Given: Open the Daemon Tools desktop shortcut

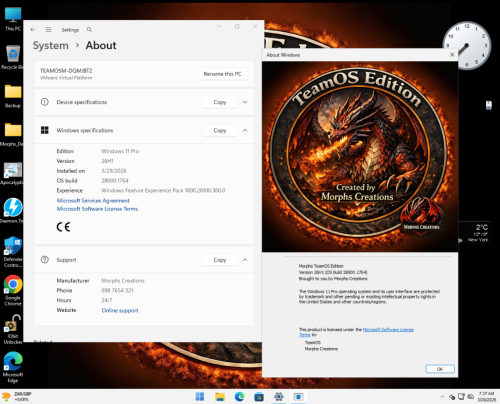Looking at the screenshot, I should (13, 210).
